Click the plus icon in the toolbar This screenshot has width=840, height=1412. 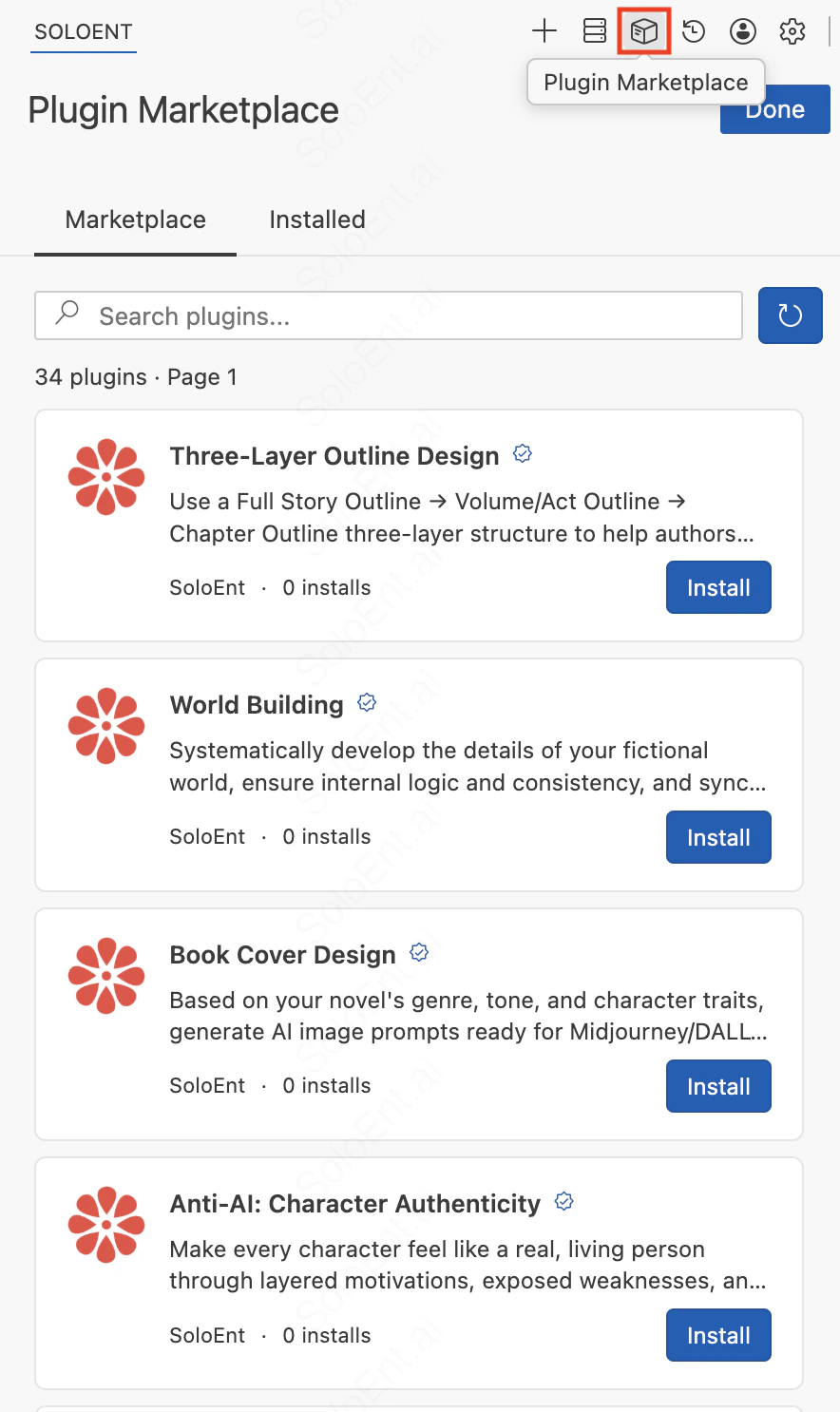544,30
